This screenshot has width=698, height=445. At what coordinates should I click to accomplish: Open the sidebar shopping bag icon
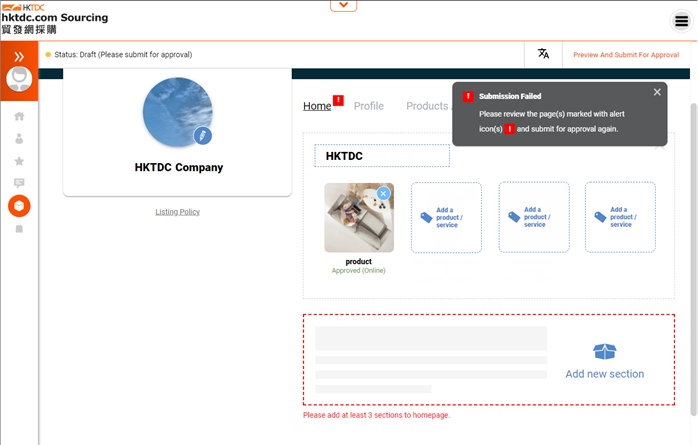coord(19,229)
